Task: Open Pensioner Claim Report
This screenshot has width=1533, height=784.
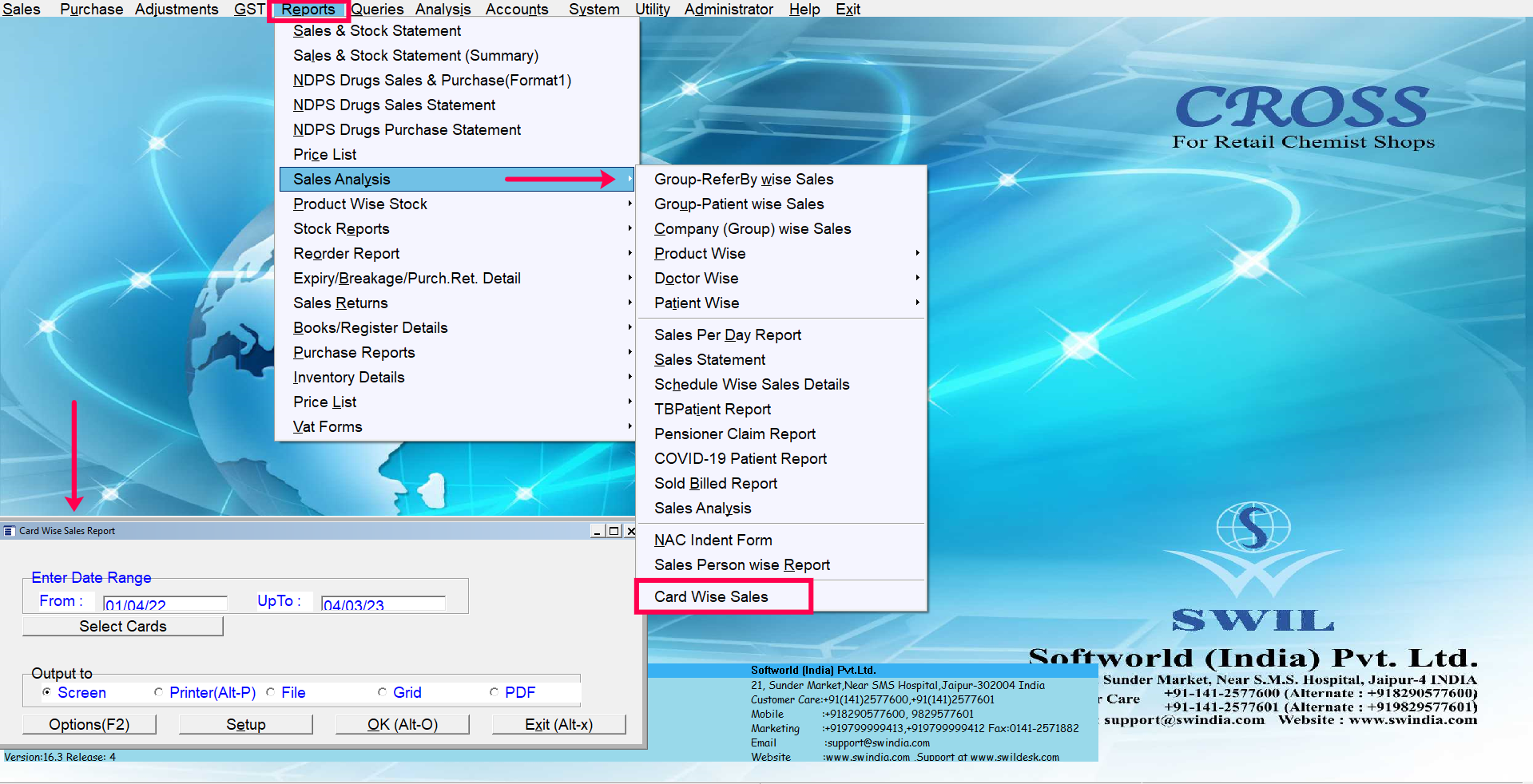Action: [781, 434]
